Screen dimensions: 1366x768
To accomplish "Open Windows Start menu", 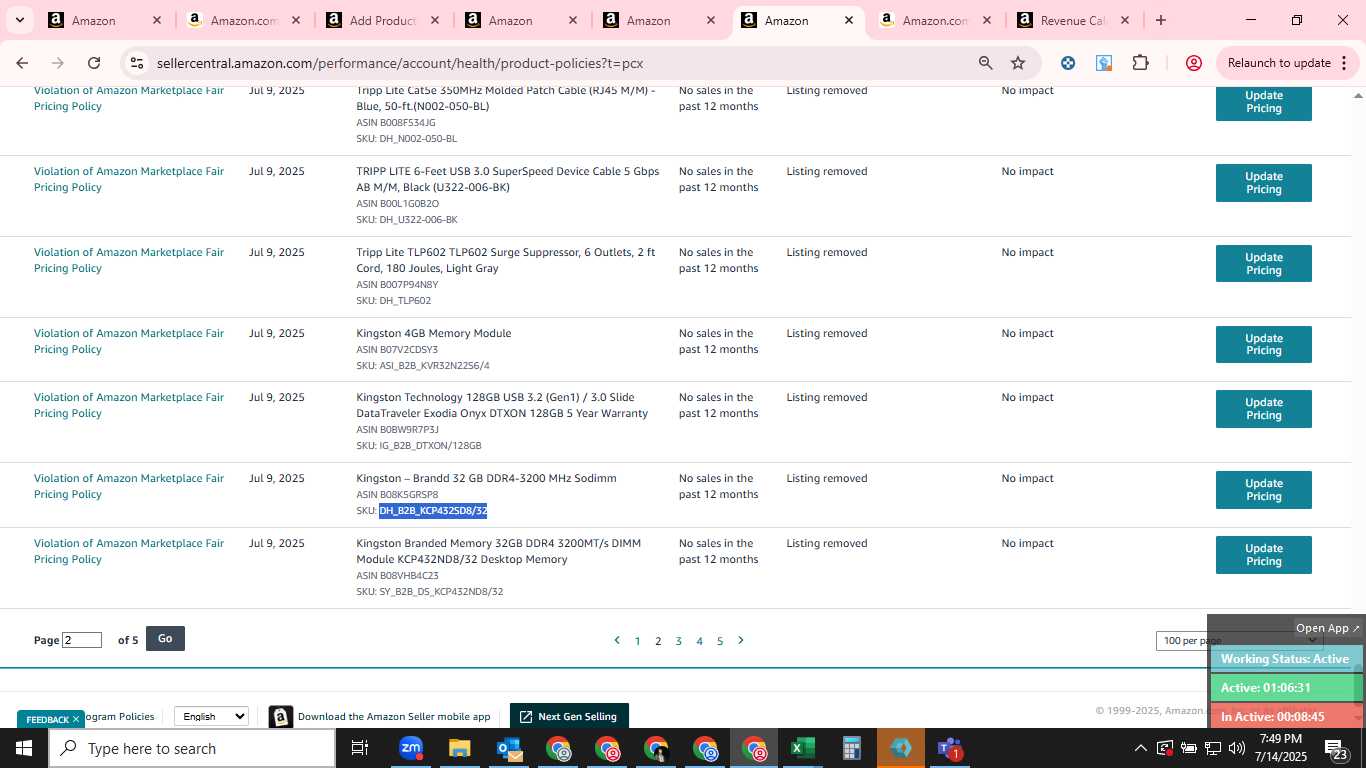I will pos(23,748).
